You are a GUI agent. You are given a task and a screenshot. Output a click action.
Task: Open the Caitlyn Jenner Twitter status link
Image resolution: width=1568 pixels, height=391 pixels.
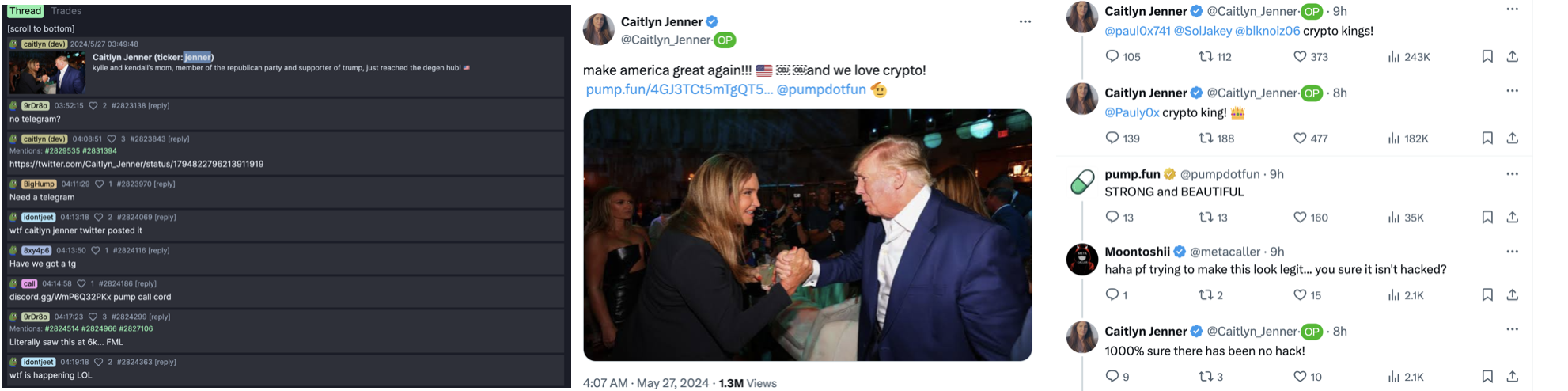coord(136,164)
